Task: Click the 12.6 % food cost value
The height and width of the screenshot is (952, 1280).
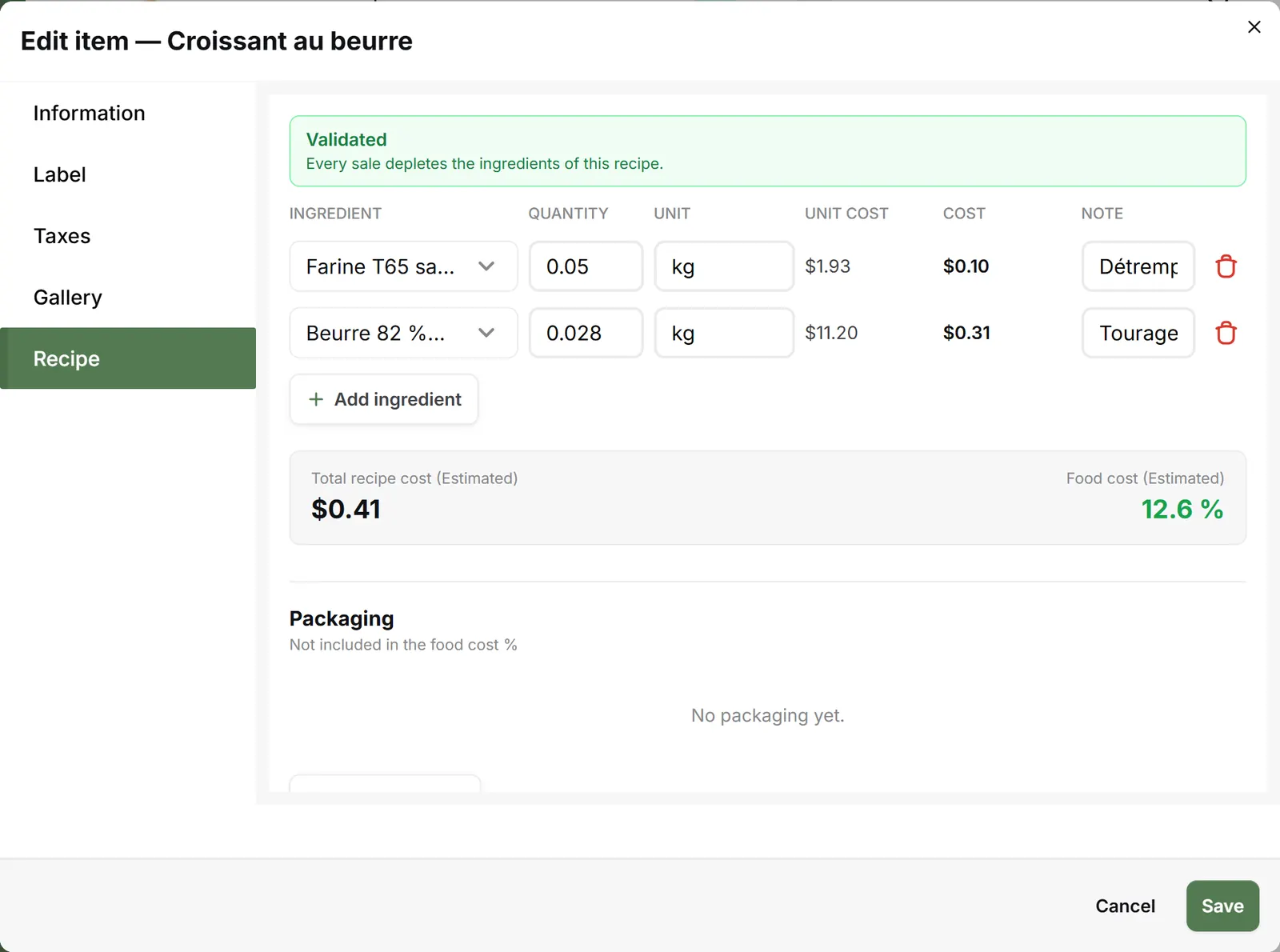Action: tap(1182, 509)
